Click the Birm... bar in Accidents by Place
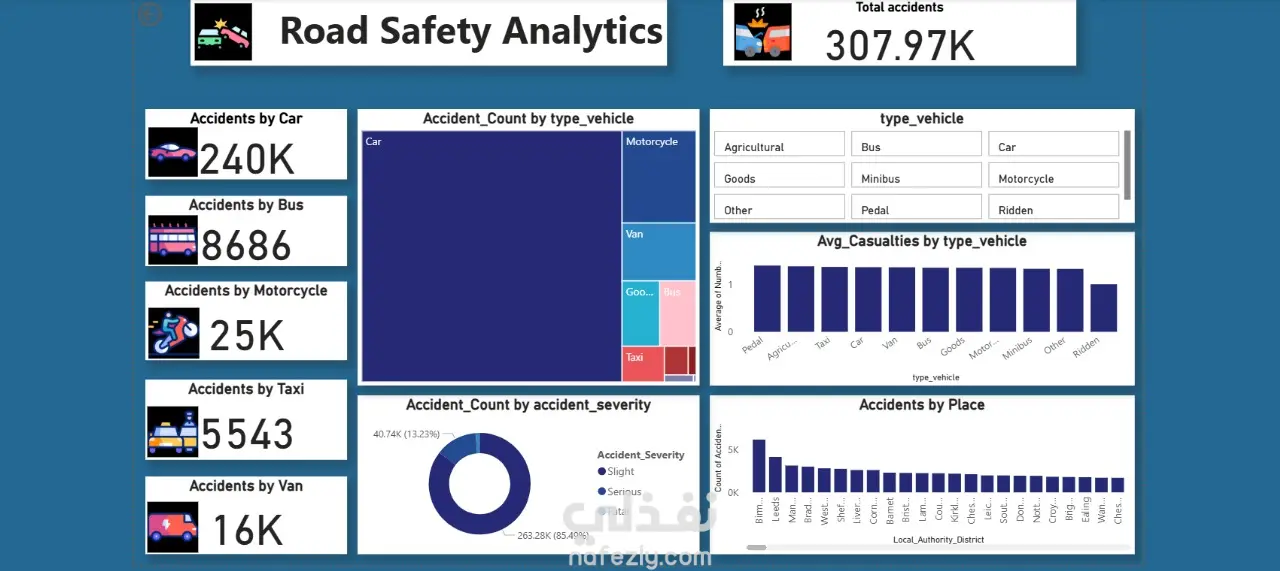 tap(759, 466)
